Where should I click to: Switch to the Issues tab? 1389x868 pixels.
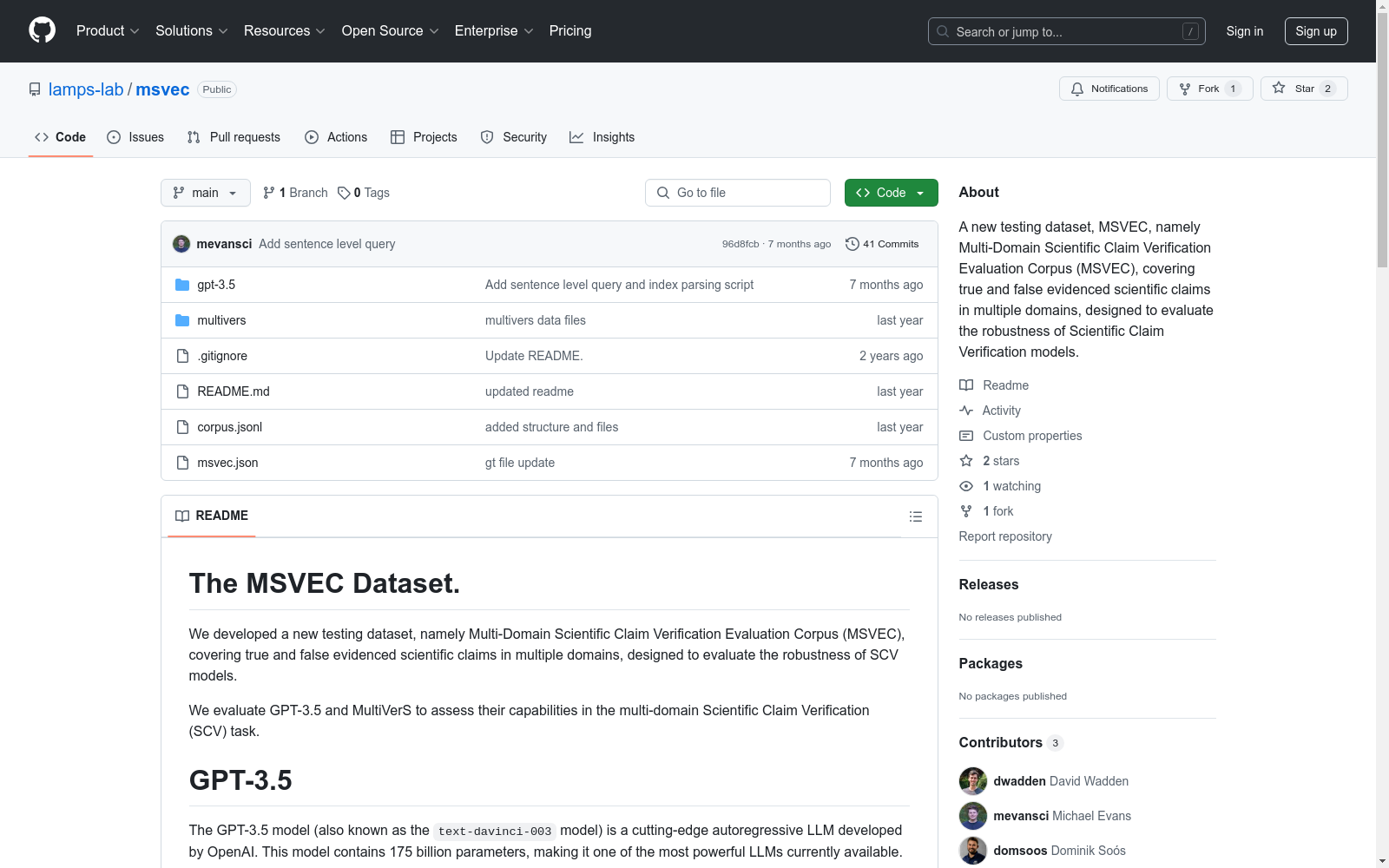135,137
